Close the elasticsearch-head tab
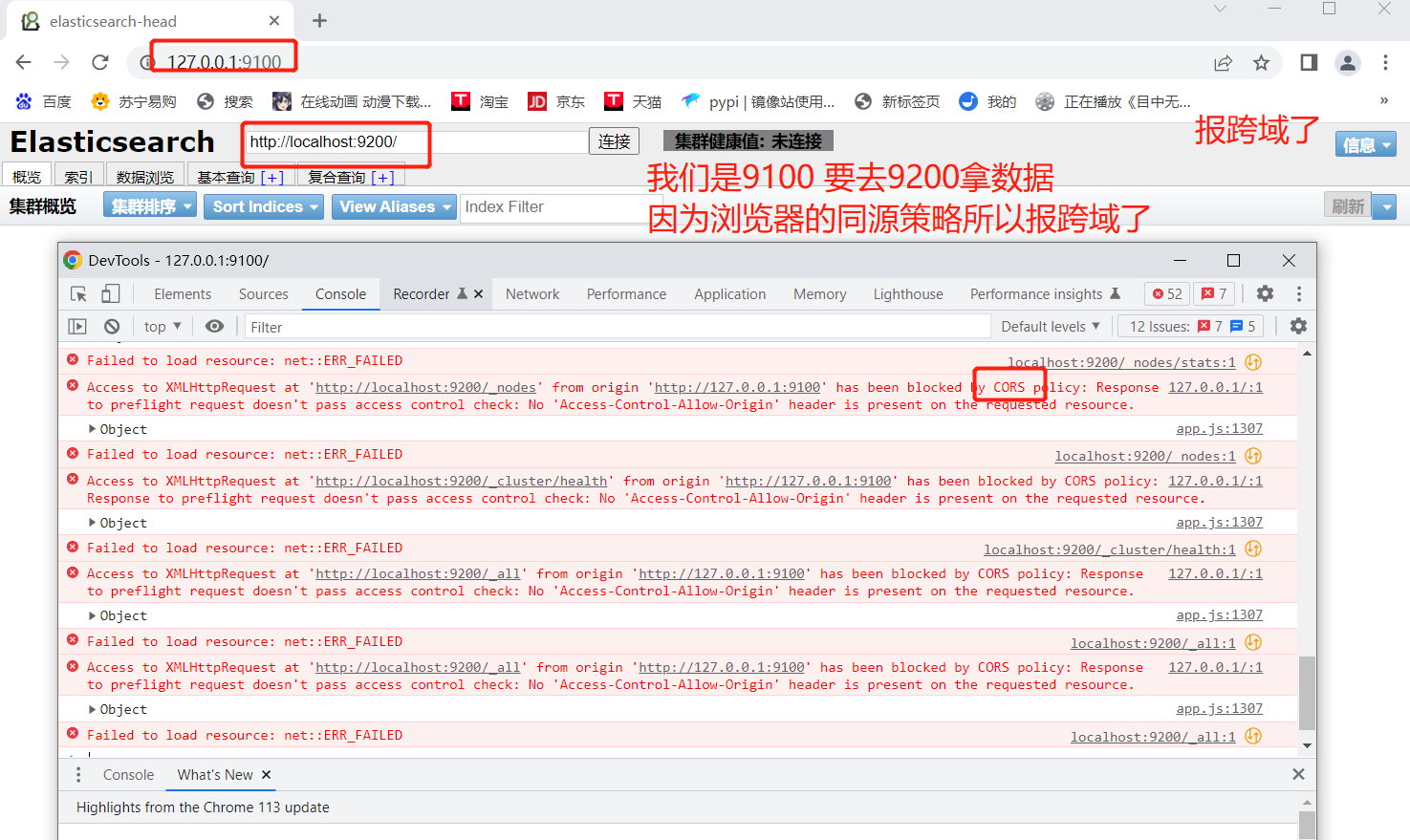The height and width of the screenshot is (840, 1410). coord(274,21)
